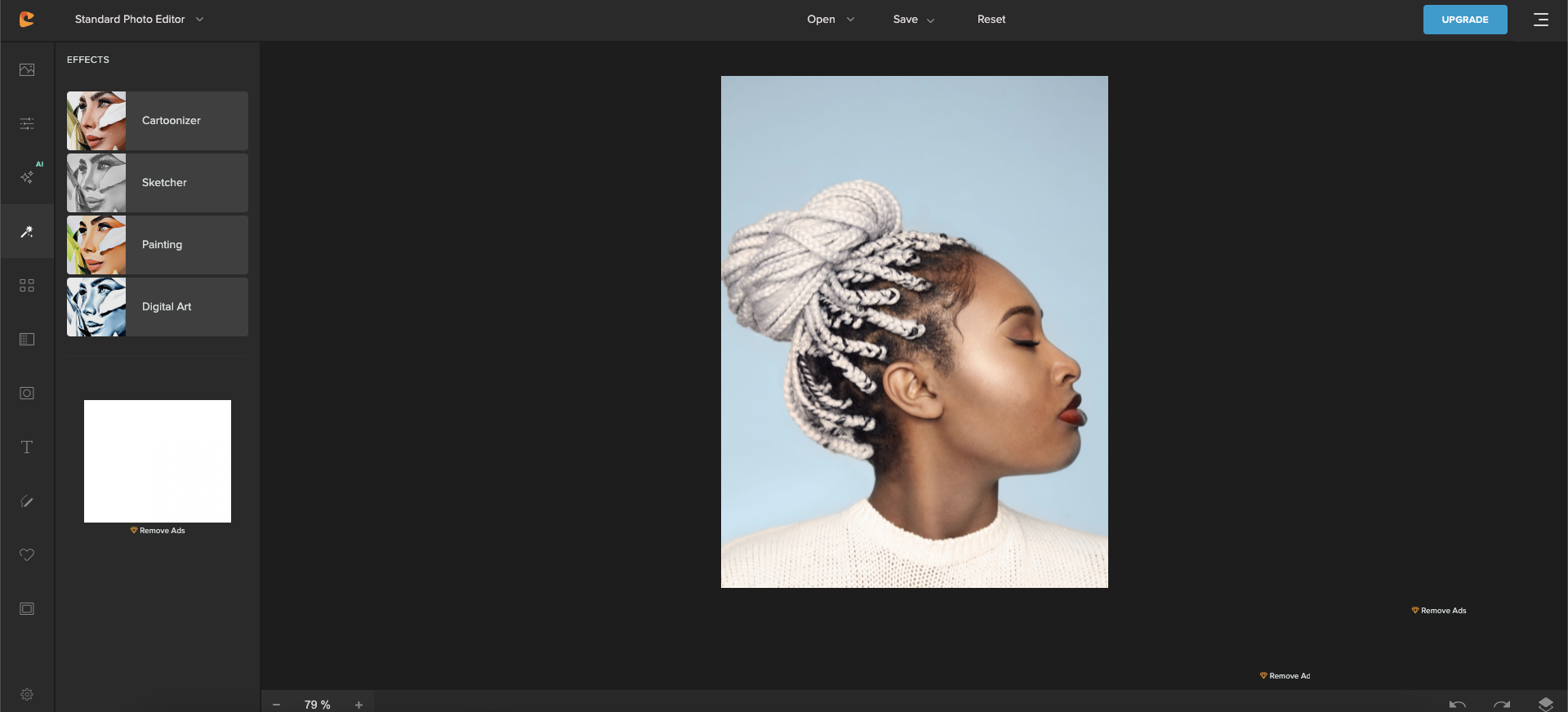Open the Frames icon in sidebar
Screen dimensions: 1568x712
(x=27, y=608)
